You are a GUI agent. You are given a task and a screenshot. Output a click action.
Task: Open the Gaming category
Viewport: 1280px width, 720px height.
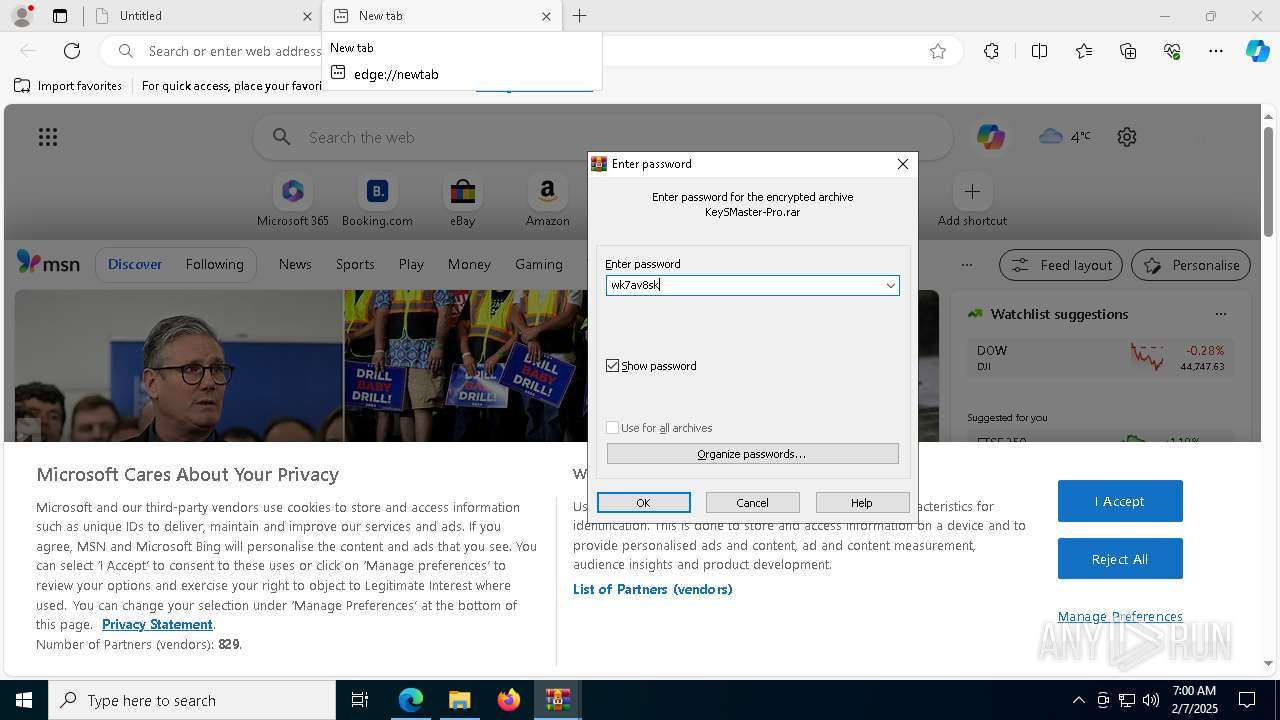[x=539, y=265]
